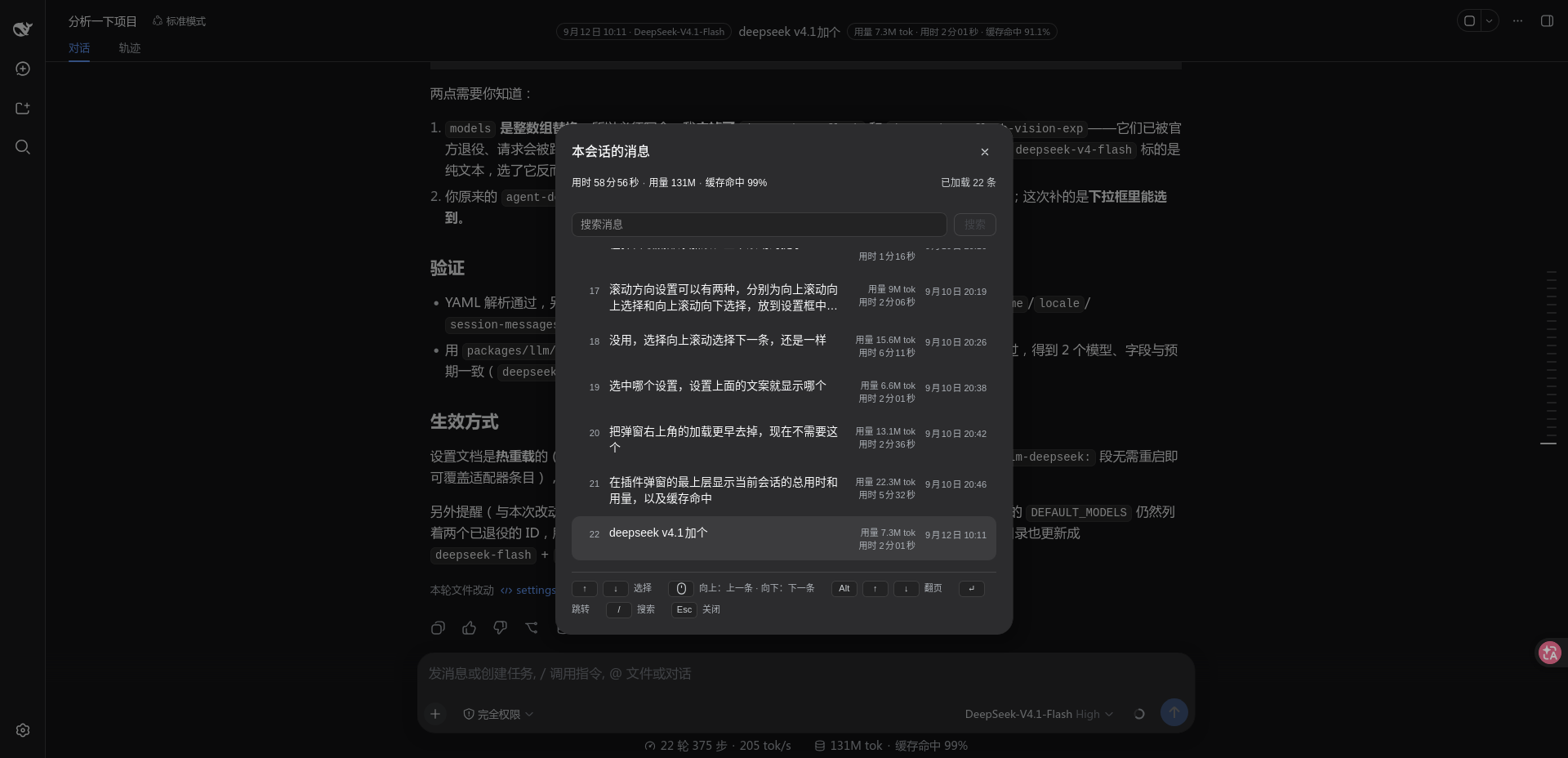This screenshot has height=758, width=1568.
Task: Click the square view icon at top right
Action: (1469, 21)
